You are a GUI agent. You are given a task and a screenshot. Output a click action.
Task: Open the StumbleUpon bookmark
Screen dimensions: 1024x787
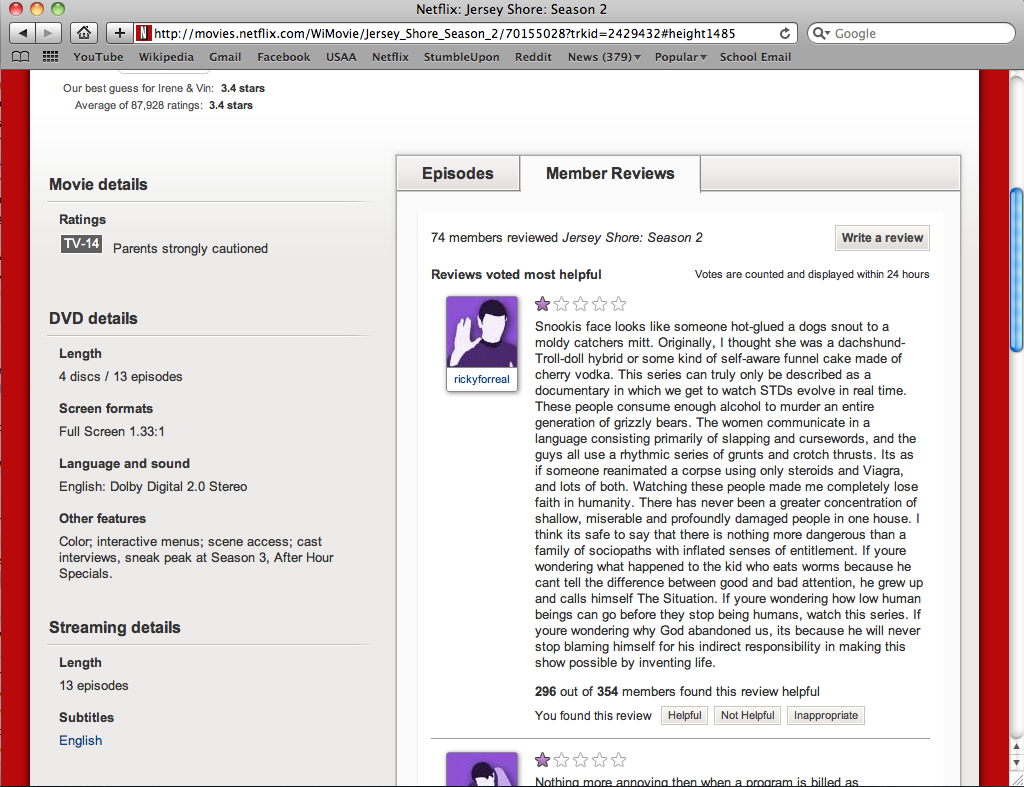coord(461,57)
